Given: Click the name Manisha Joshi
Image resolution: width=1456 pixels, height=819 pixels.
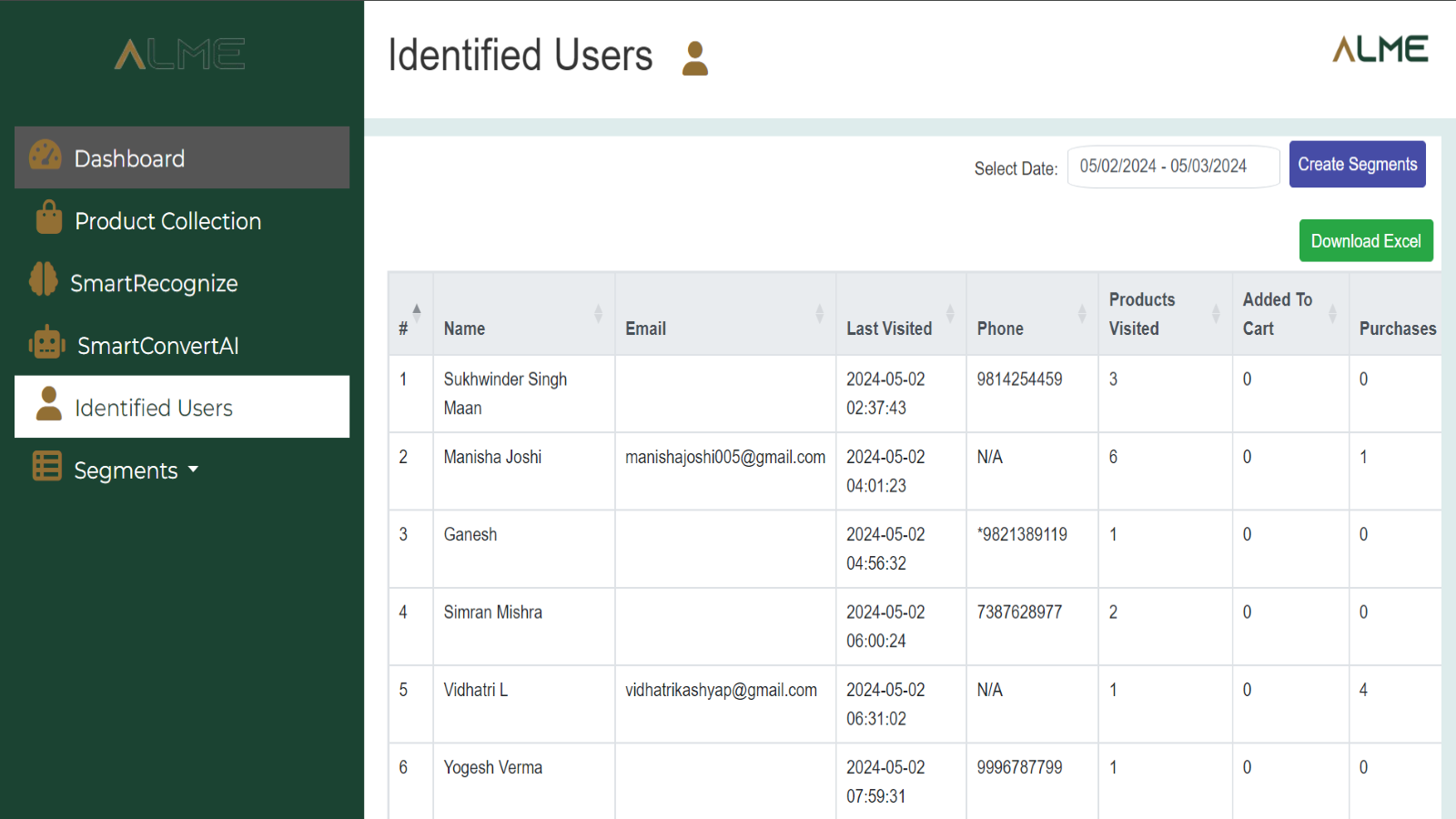Looking at the screenshot, I should [x=492, y=457].
